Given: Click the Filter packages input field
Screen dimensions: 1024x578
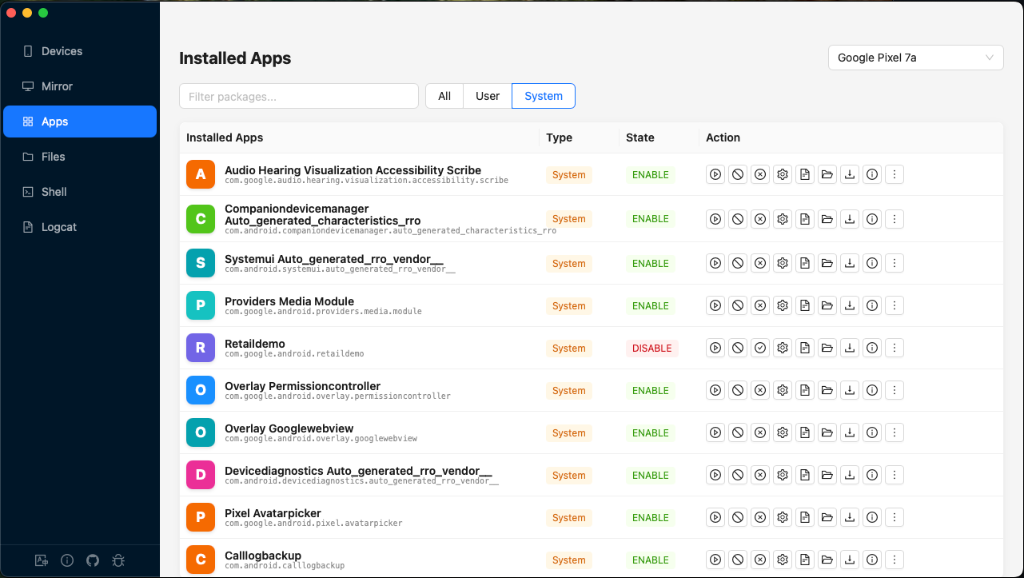Looking at the screenshot, I should tap(298, 95).
